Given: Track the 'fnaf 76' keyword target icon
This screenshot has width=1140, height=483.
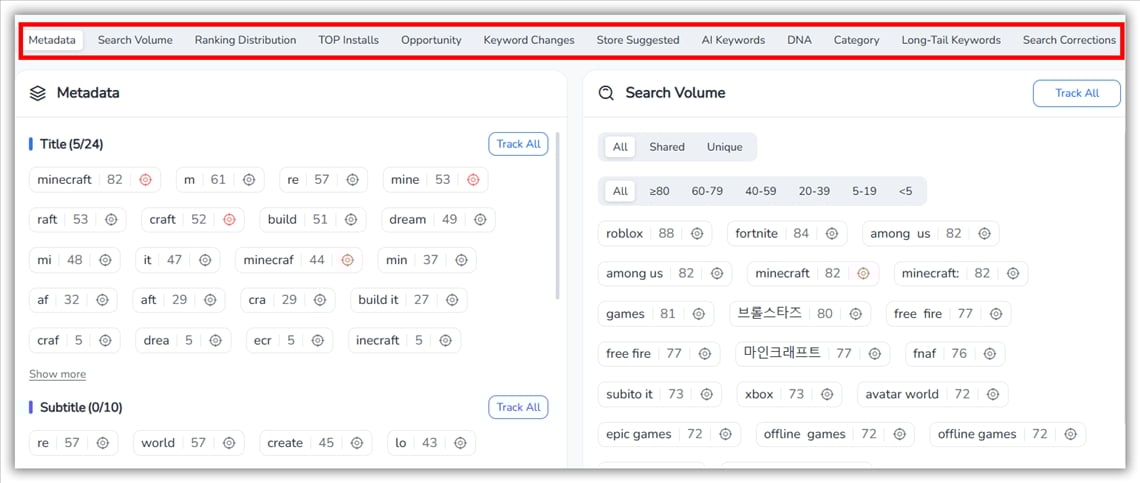Looking at the screenshot, I should tap(990, 354).
